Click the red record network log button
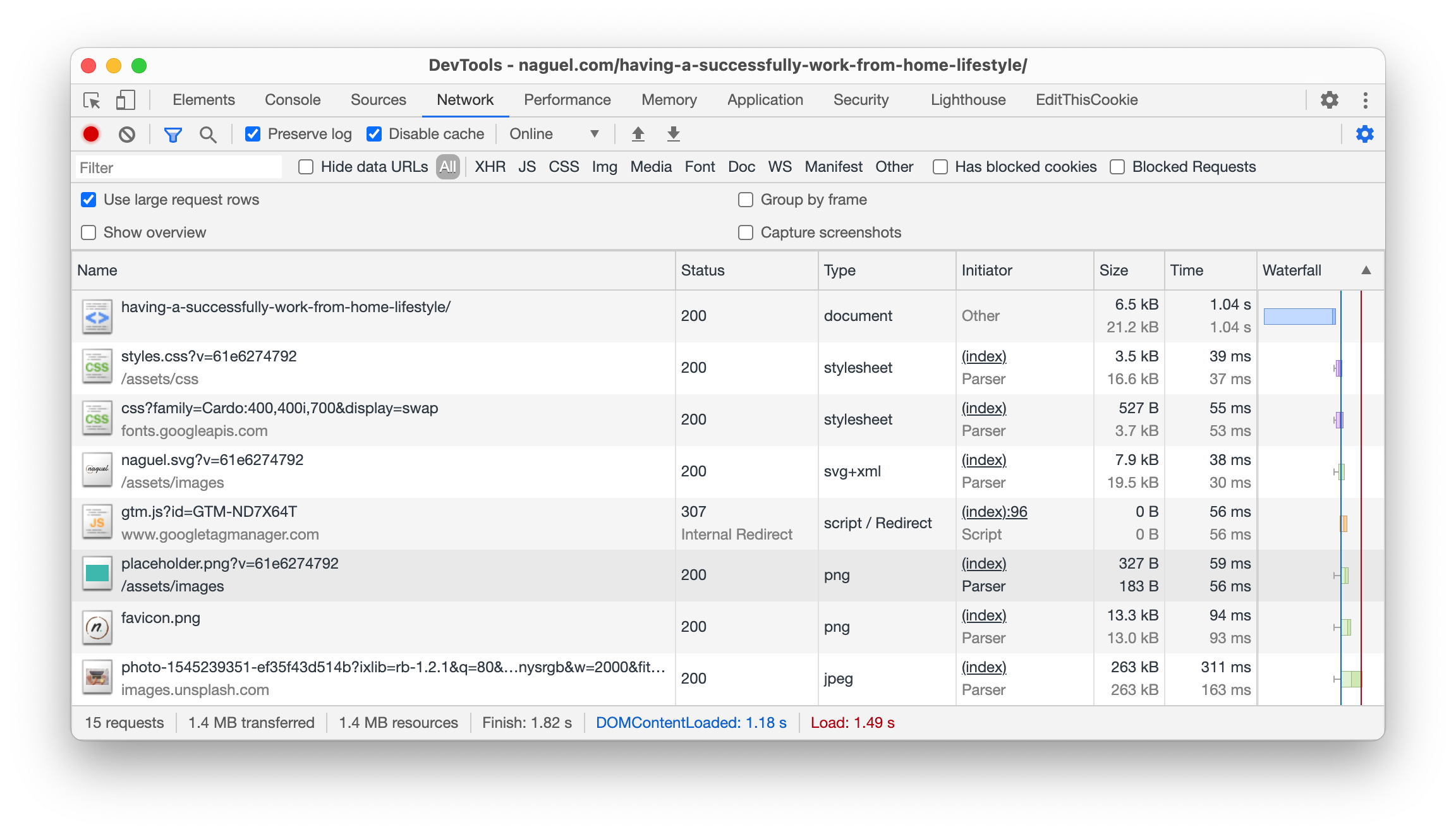The image size is (1456, 834). (x=91, y=134)
